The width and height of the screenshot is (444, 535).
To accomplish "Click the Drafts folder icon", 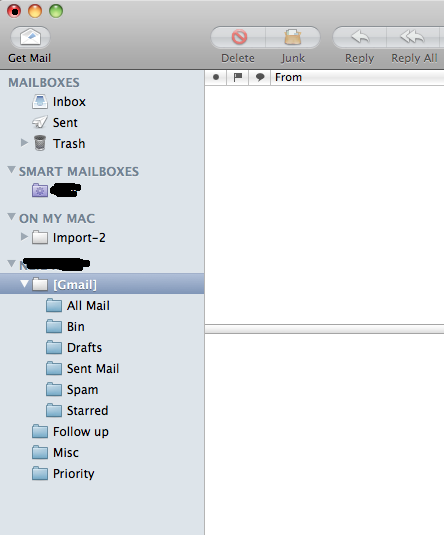I will pos(54,347).
